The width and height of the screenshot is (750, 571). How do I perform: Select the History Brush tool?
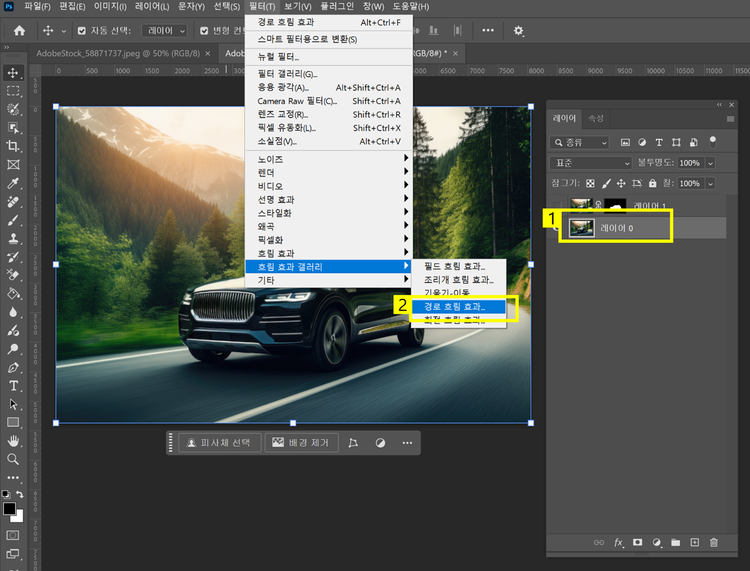pos(13,257)
